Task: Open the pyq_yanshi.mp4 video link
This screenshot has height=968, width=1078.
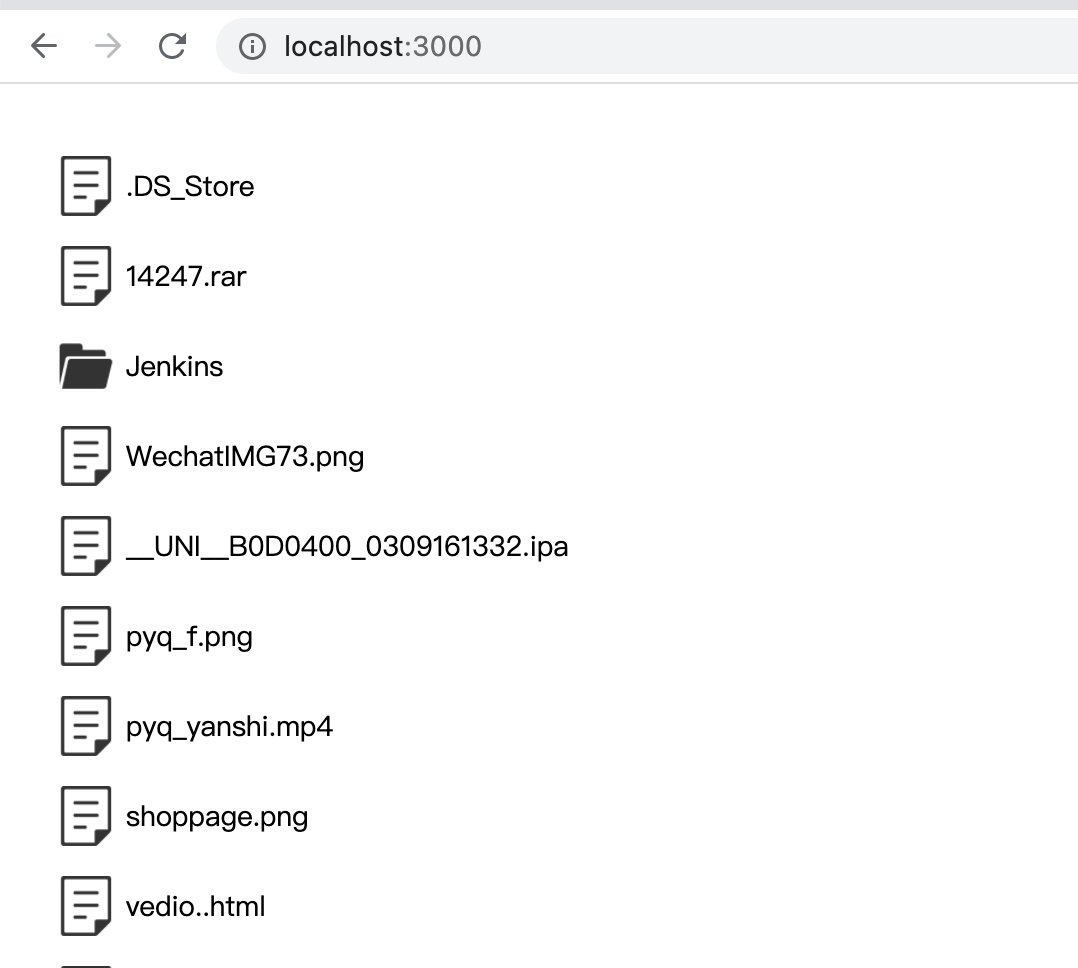Action: point(229,727)
